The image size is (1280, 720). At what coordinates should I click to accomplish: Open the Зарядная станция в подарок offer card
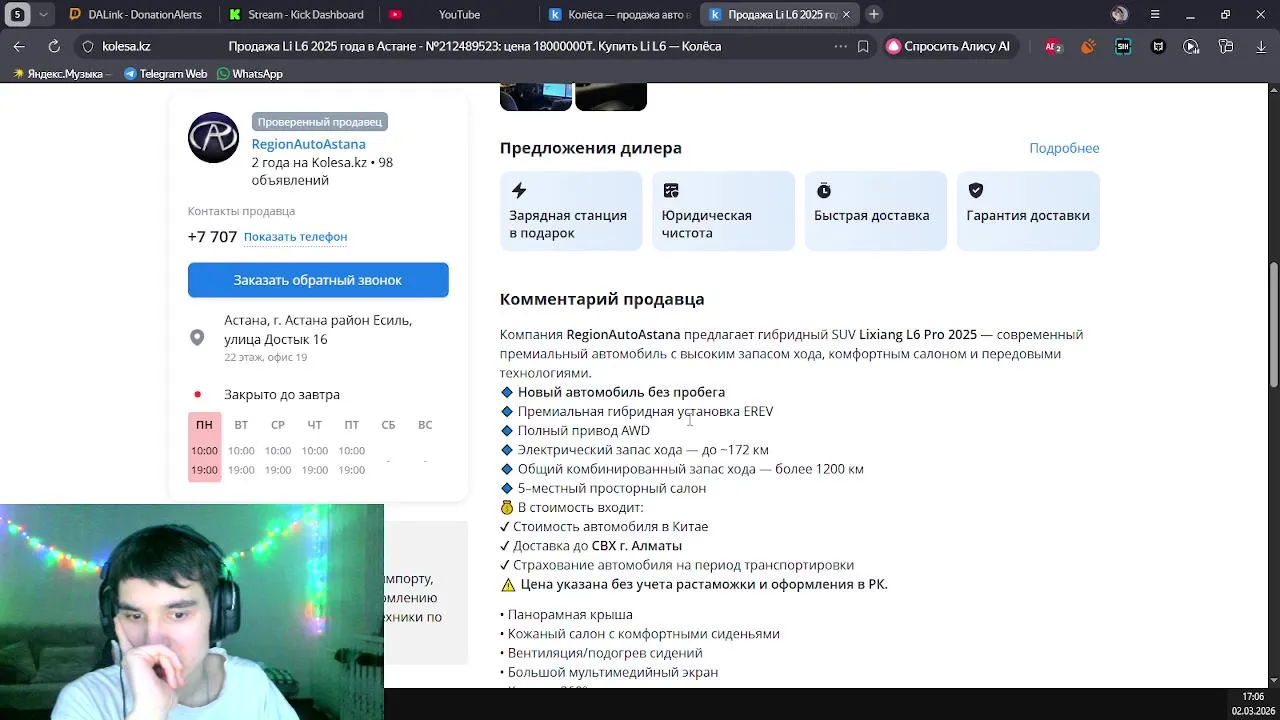tap(571, 211)
